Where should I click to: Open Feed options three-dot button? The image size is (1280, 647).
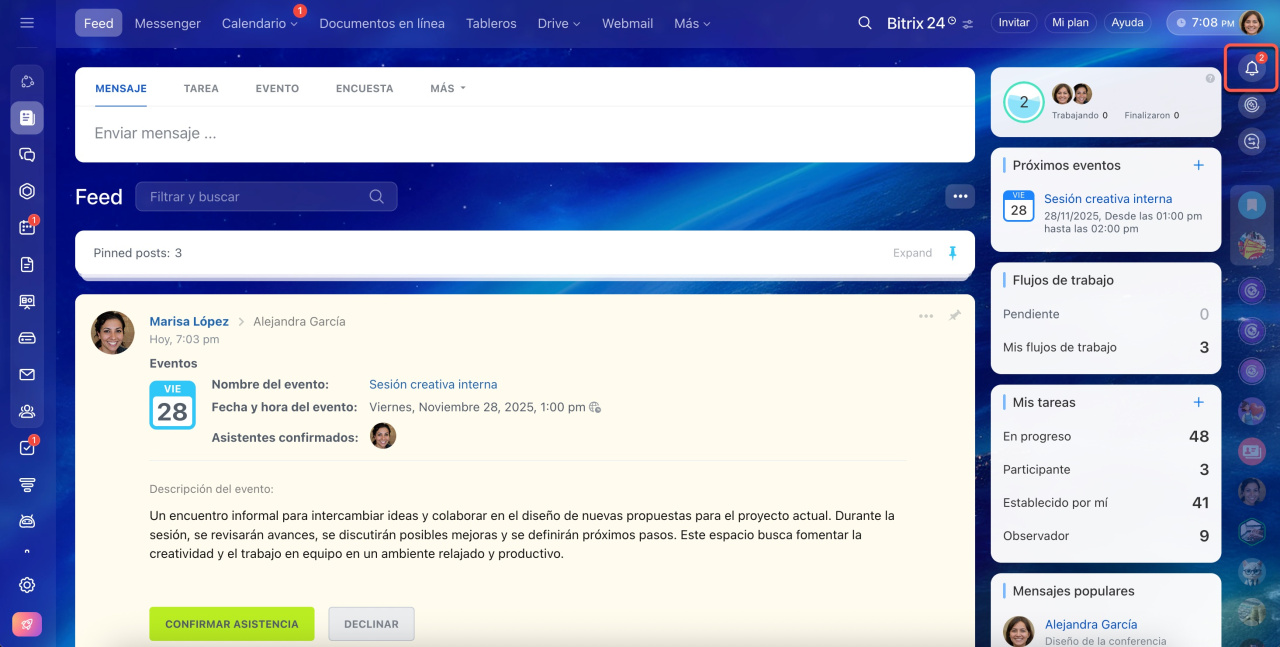click(x=960, y=196)
